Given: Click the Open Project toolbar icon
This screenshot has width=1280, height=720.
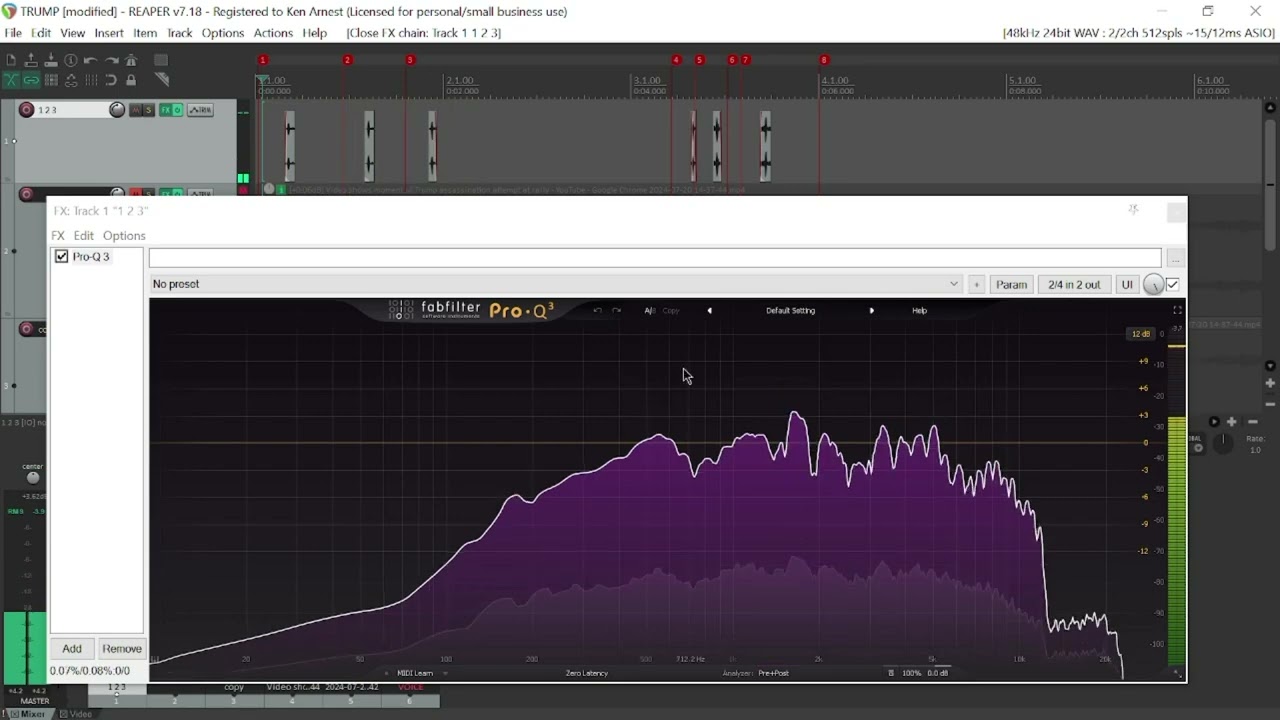Looking at the screenshot, I should pos(31,60).
